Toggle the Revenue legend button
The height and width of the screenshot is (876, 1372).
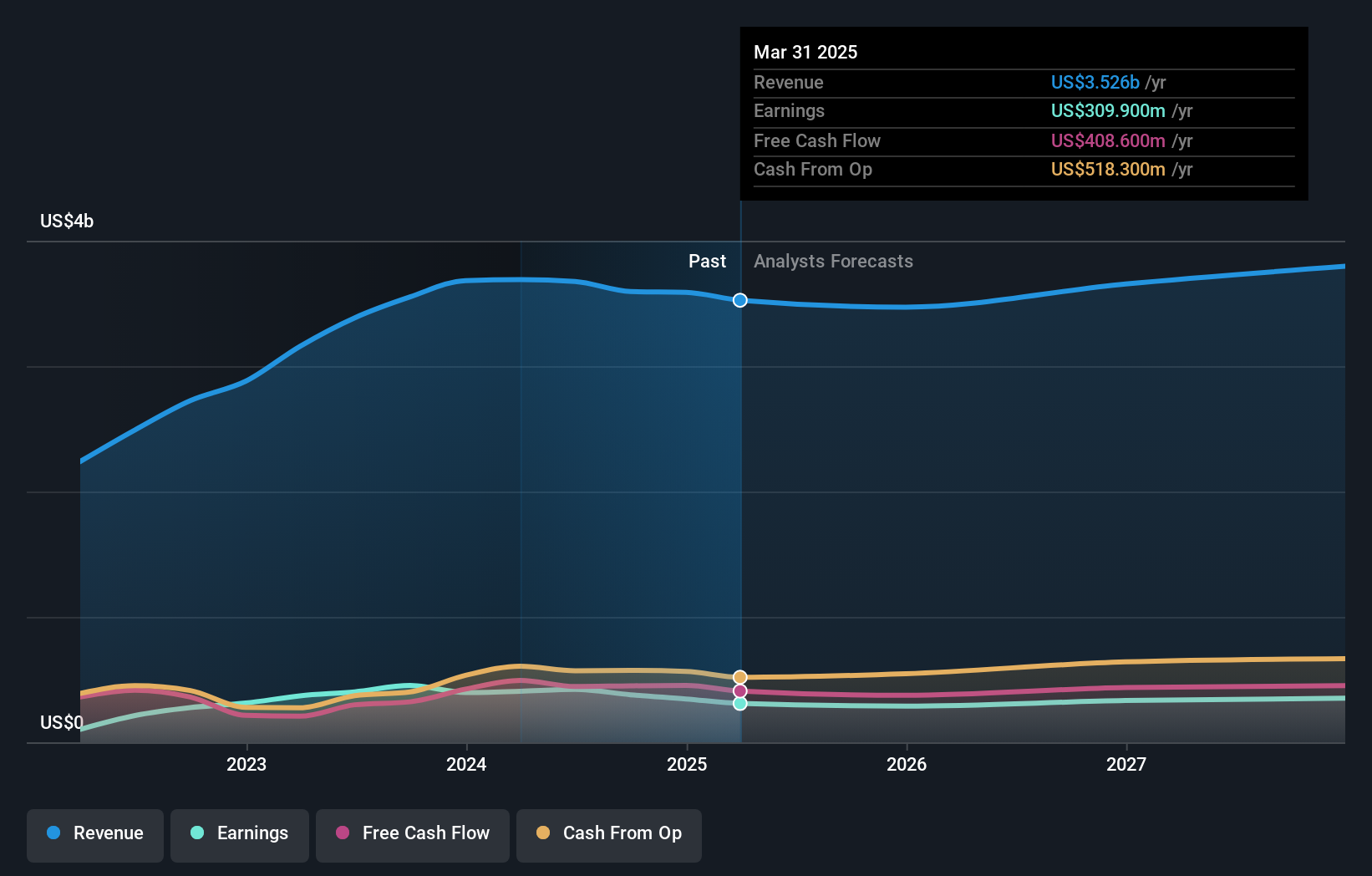coord(95,835)
